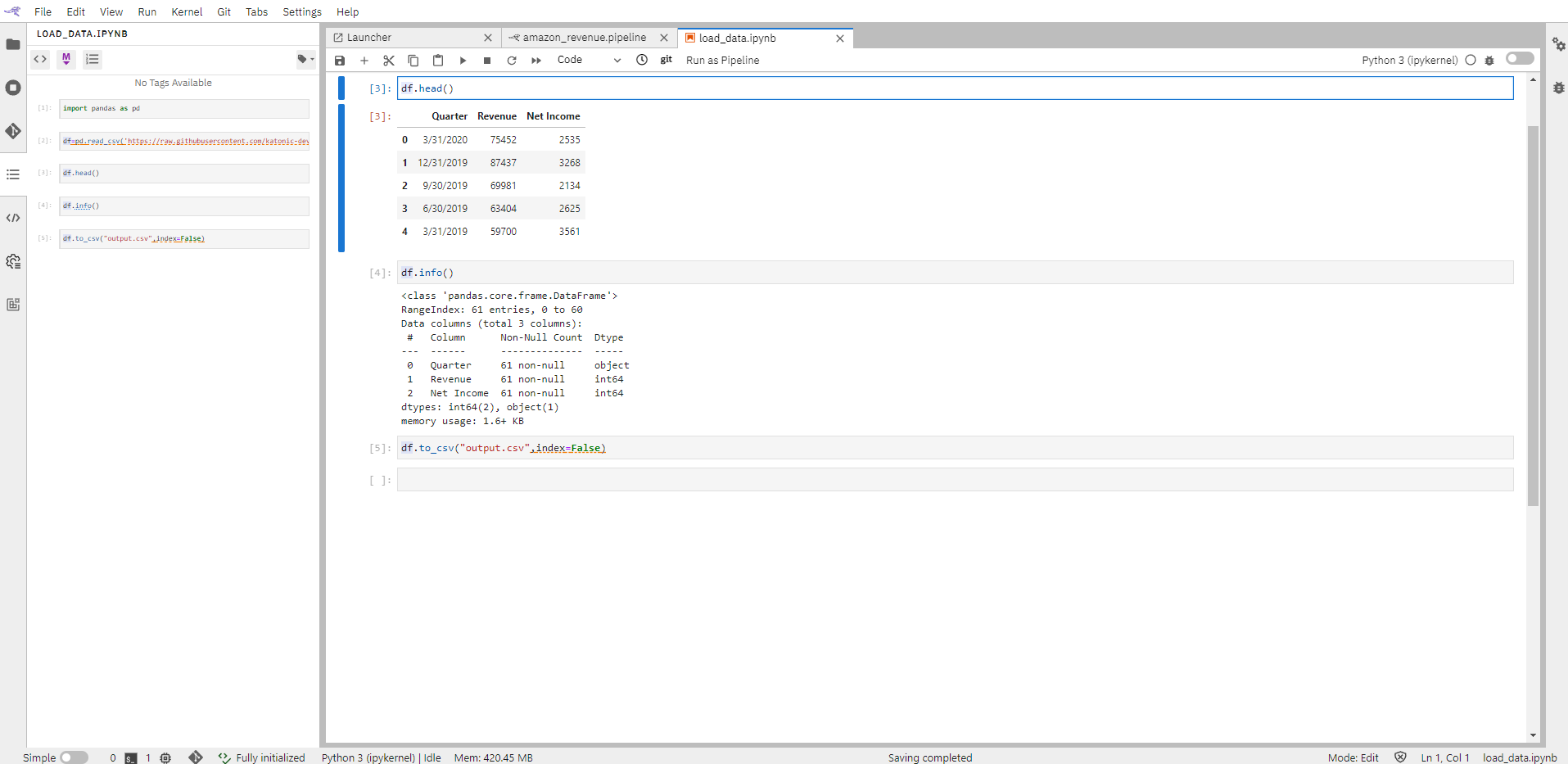
Task: Click git status icon in status bar
Action: coord(195,757)
